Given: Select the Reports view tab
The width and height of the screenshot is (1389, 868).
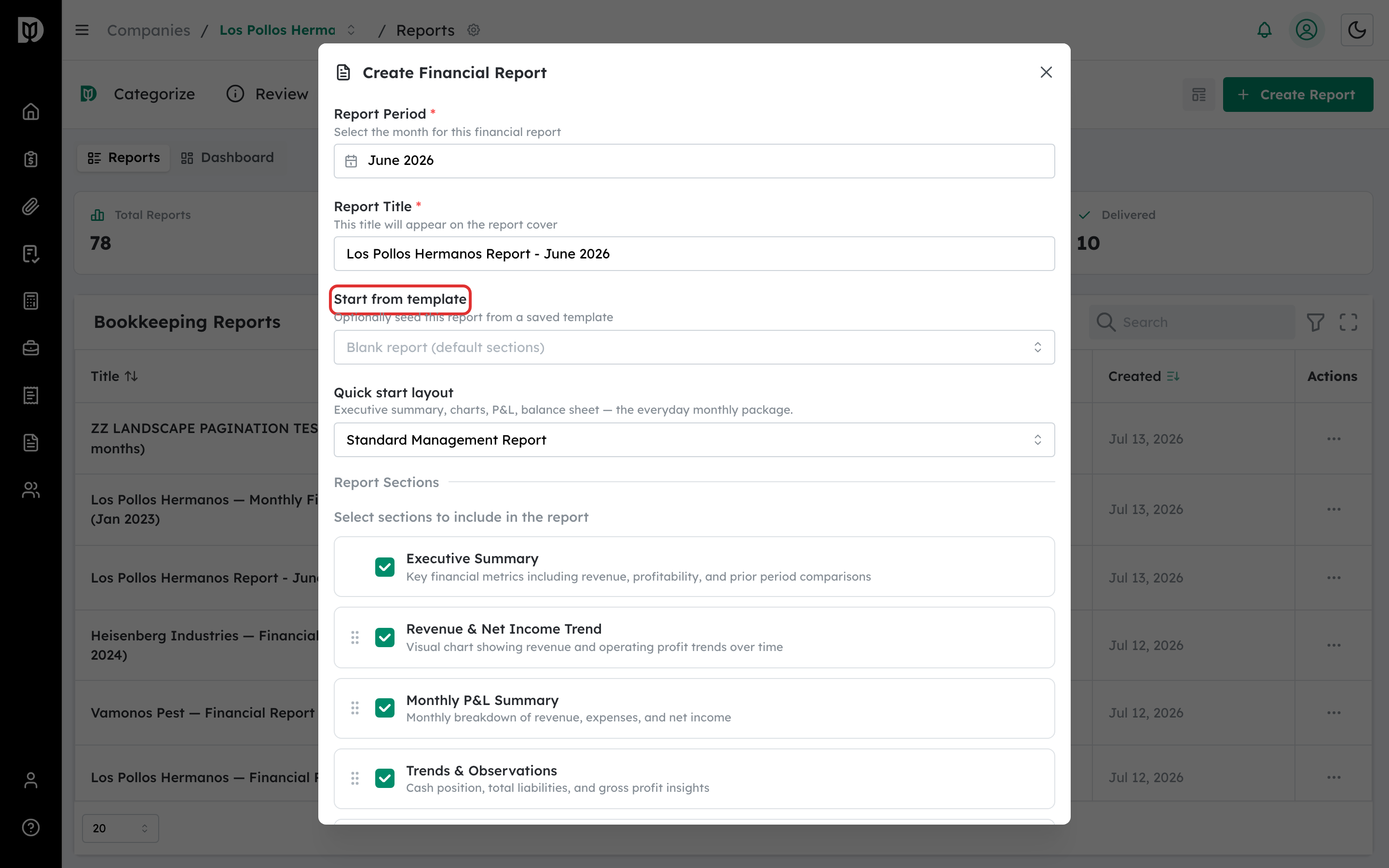Looking at the screenshot, I should pos(123,158).
